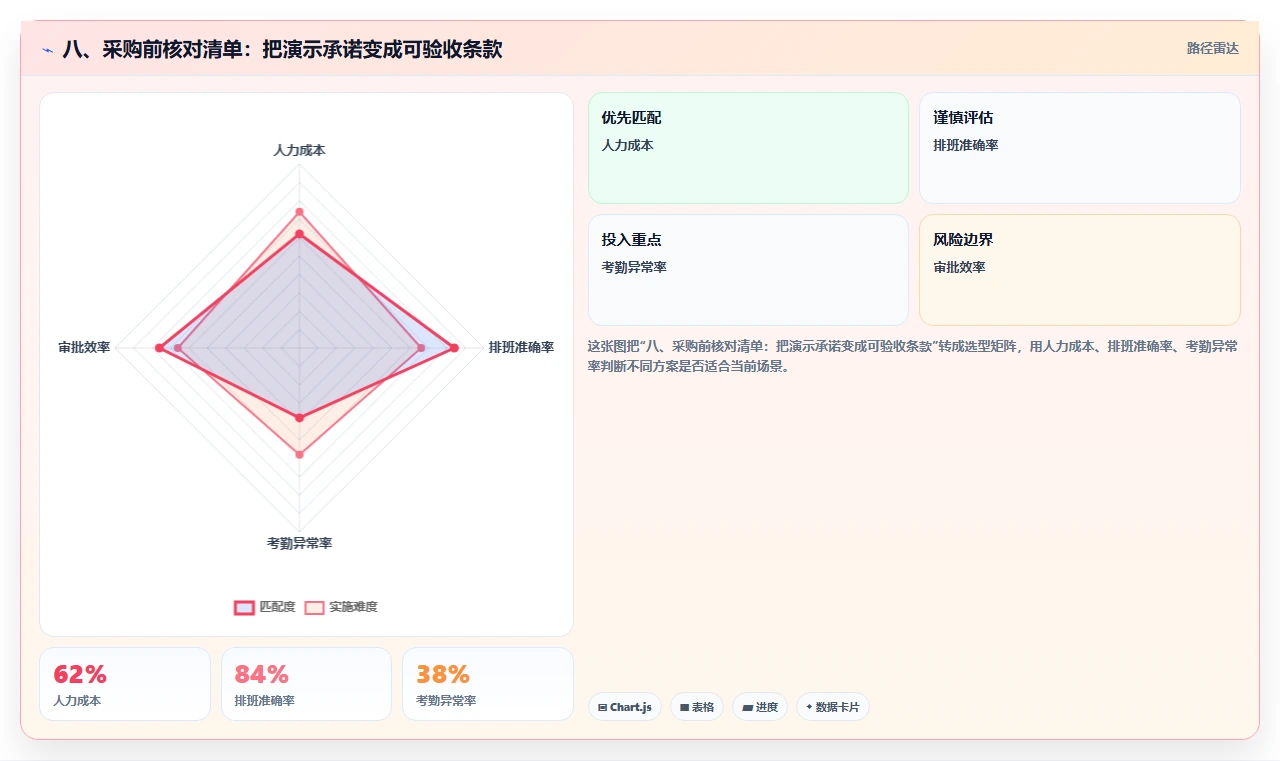Toggle the 匹配度 legend swatch
The height and width of the screenshot is (761, 1280).
pos(244,607)
